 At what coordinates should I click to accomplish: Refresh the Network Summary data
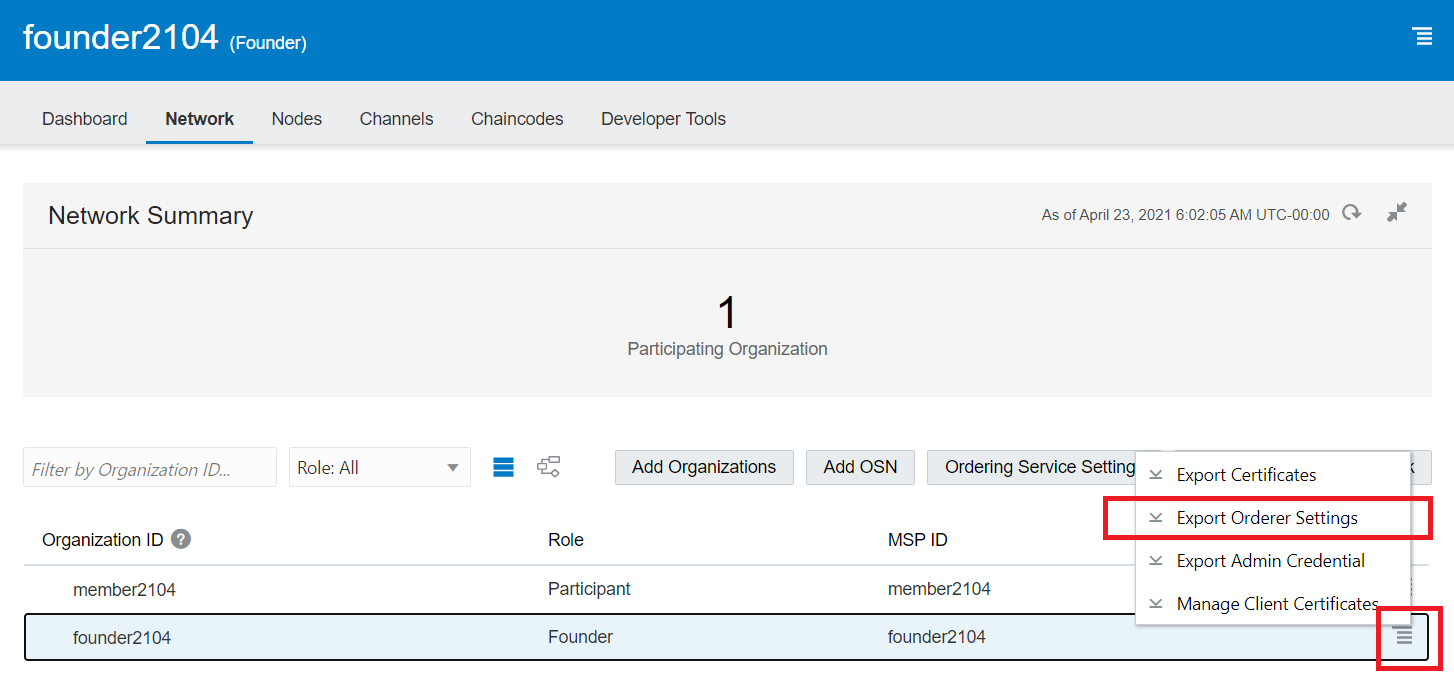[1352, 213]
